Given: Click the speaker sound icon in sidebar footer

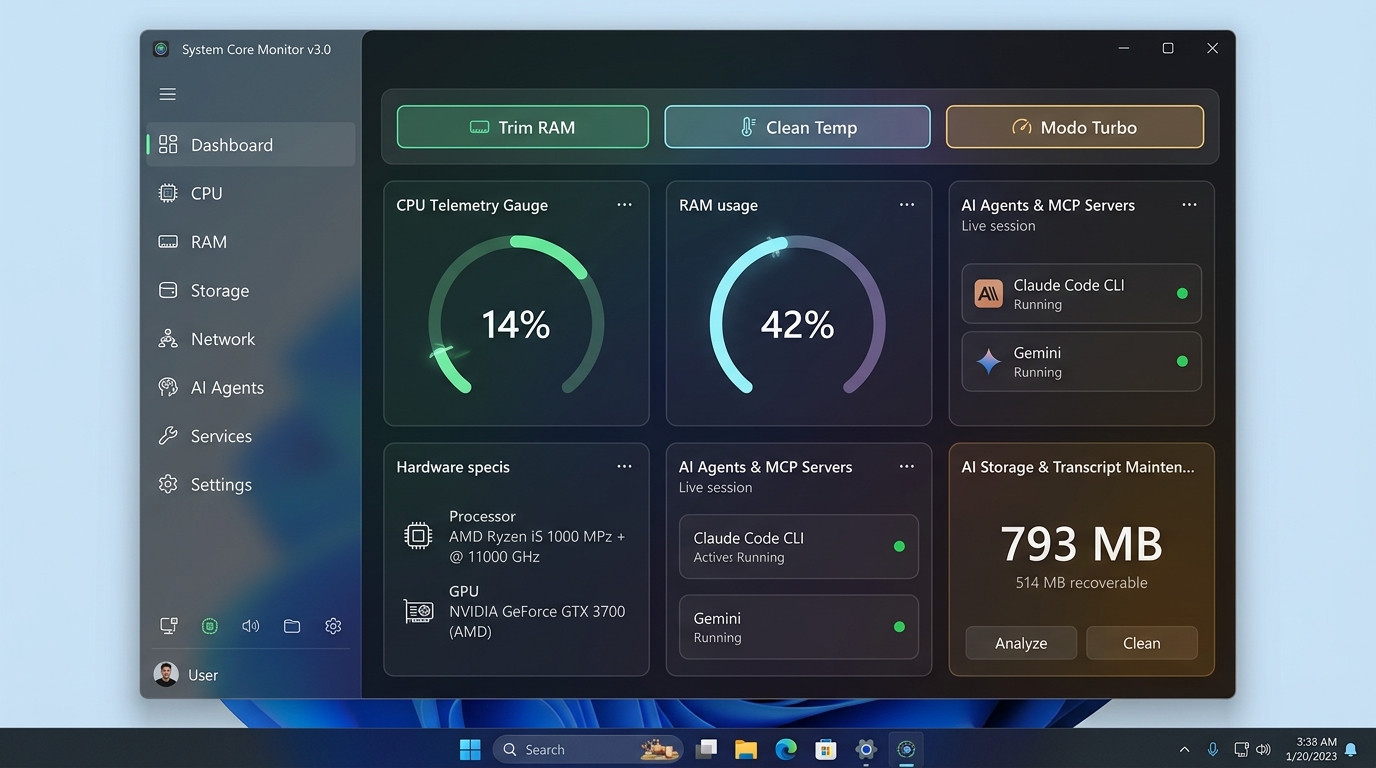Looking at the screenshot, I should point(251,626).
